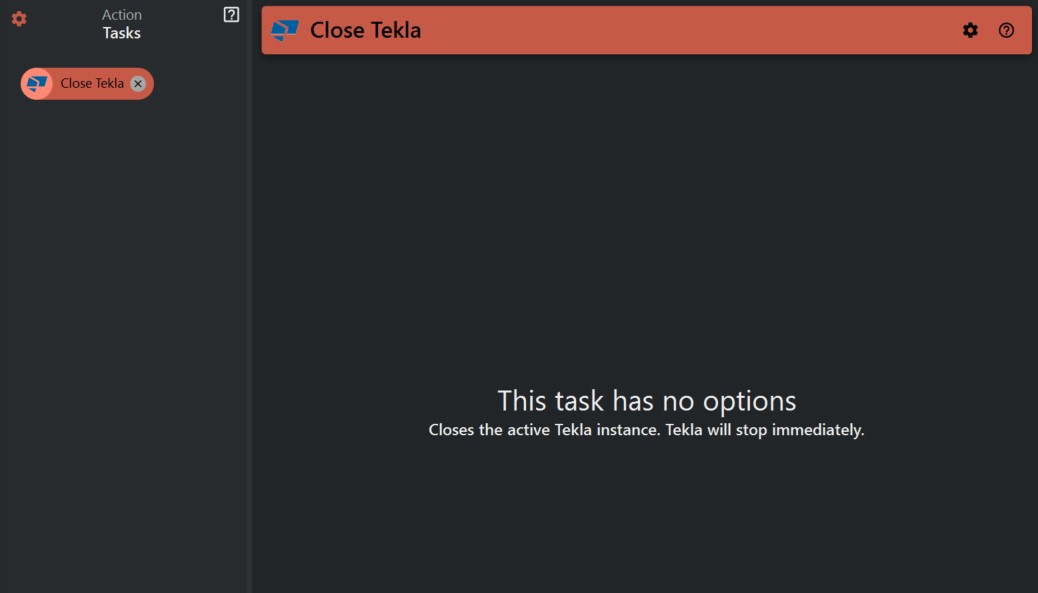Open help from the sidebar question mark icon
1038x593 pixels.
pos(233,14)
